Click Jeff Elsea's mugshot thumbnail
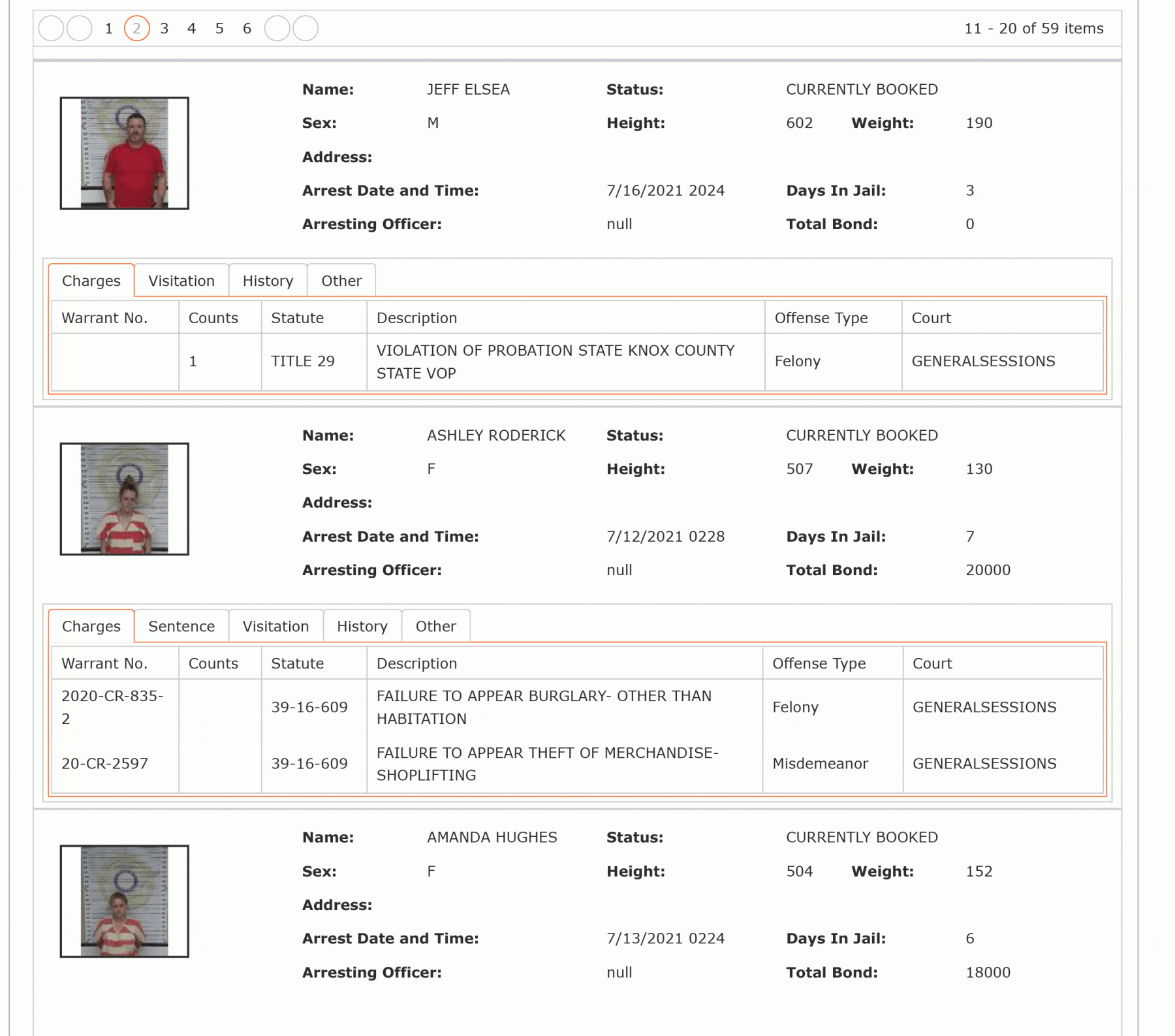 pyautogui.click(x=125, y=153)
